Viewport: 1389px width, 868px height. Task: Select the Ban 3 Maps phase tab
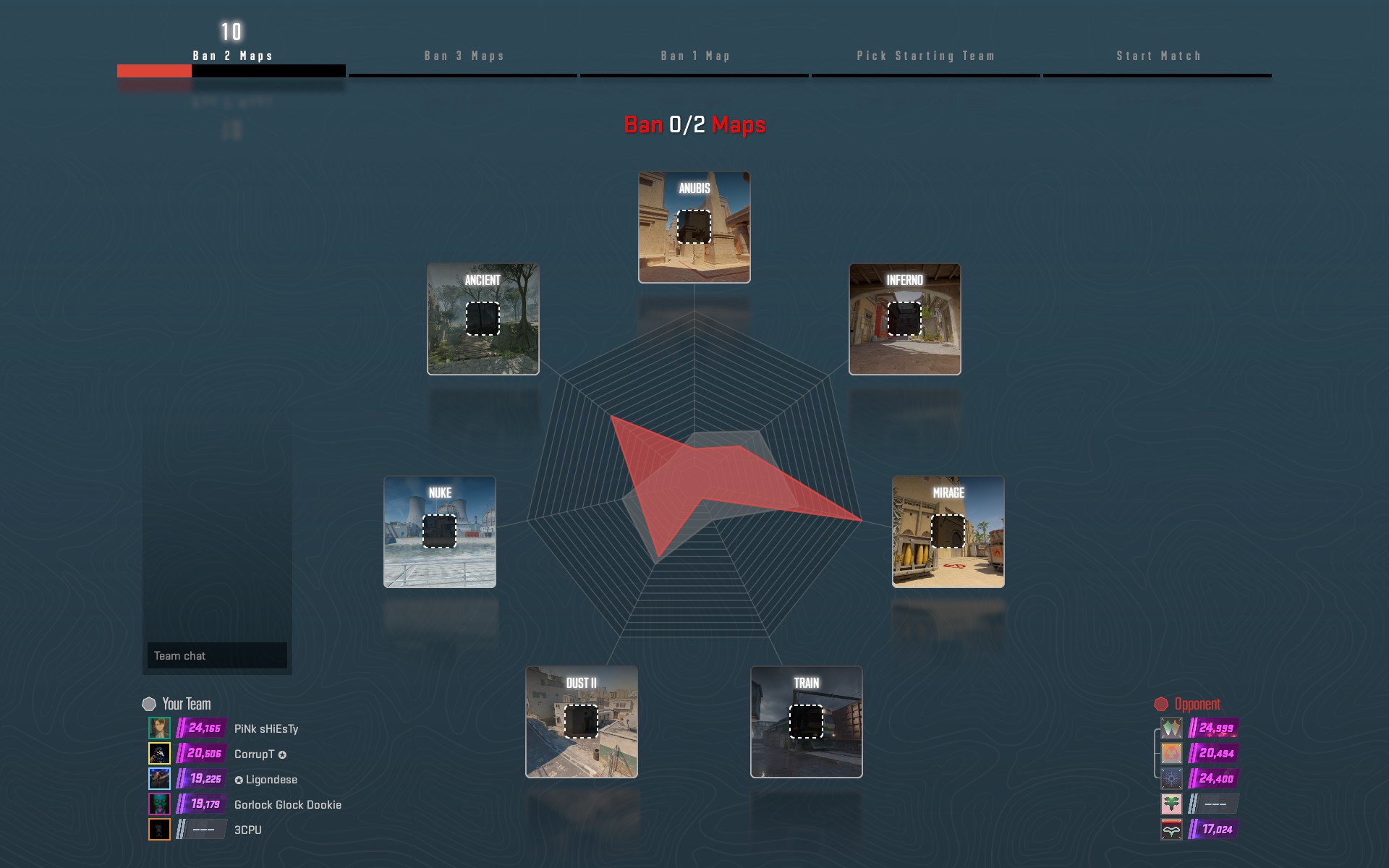(464, 56)
